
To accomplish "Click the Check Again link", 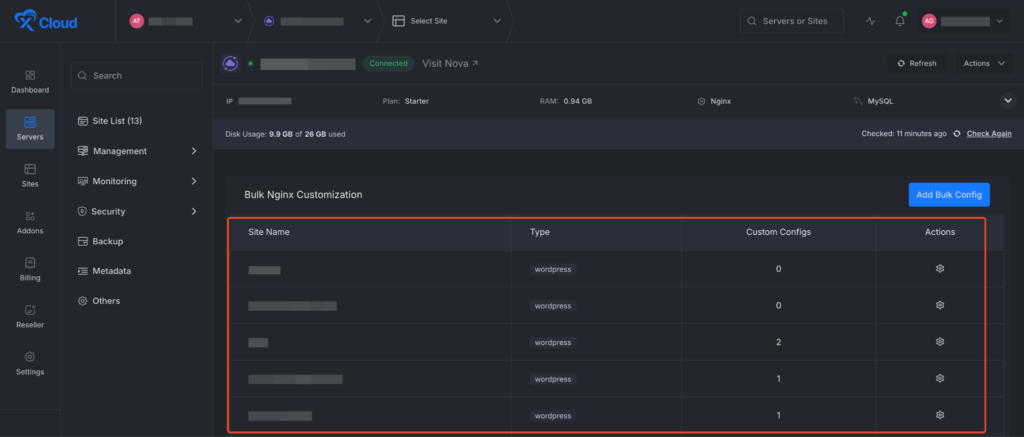I will coord(988,134).
